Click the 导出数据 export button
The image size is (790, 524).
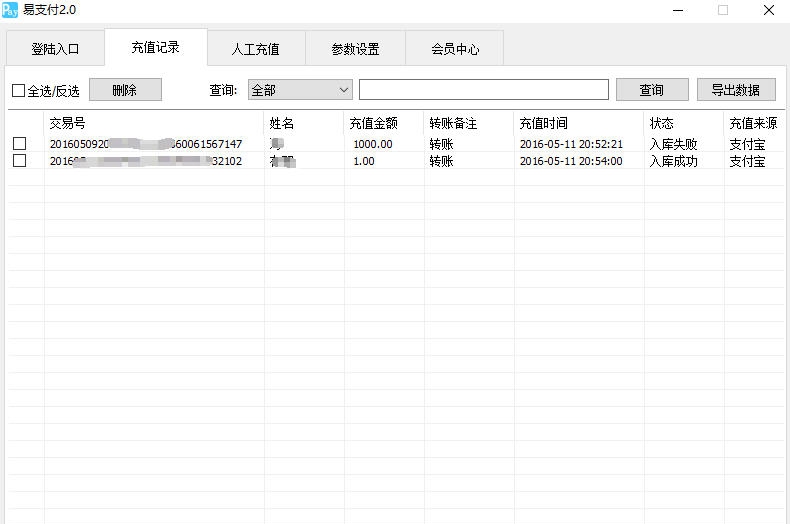click(736, 90)
